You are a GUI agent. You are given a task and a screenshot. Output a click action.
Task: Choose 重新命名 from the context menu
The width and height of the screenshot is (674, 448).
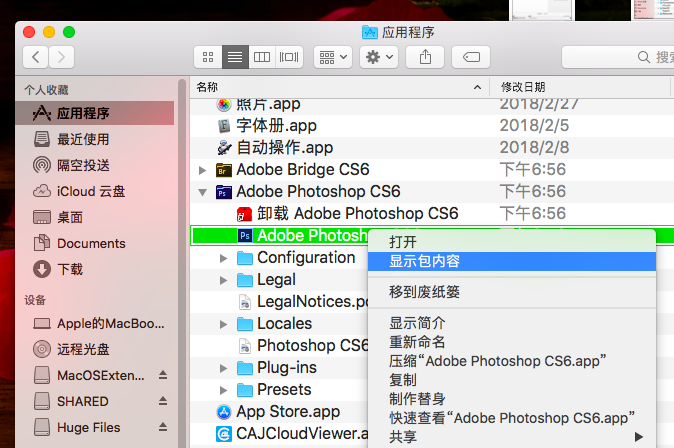click(x=512, y=342)
